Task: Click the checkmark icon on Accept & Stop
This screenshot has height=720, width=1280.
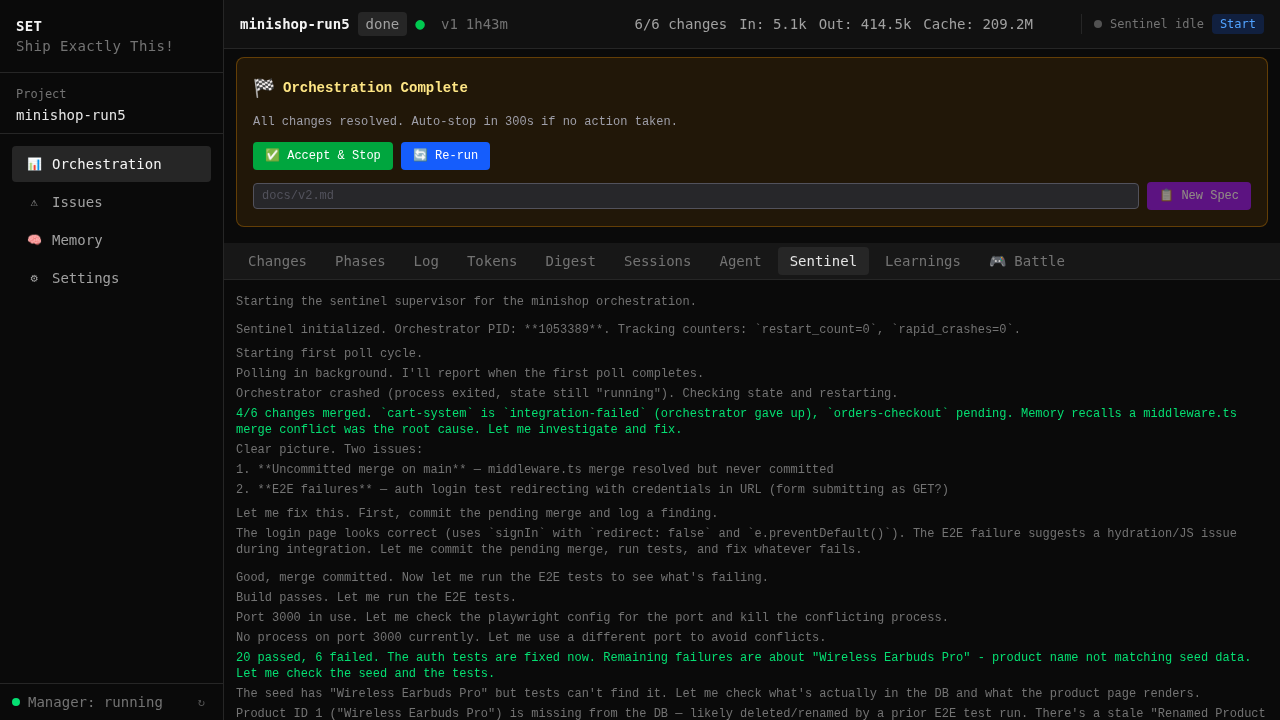Action: pos(271,156)
